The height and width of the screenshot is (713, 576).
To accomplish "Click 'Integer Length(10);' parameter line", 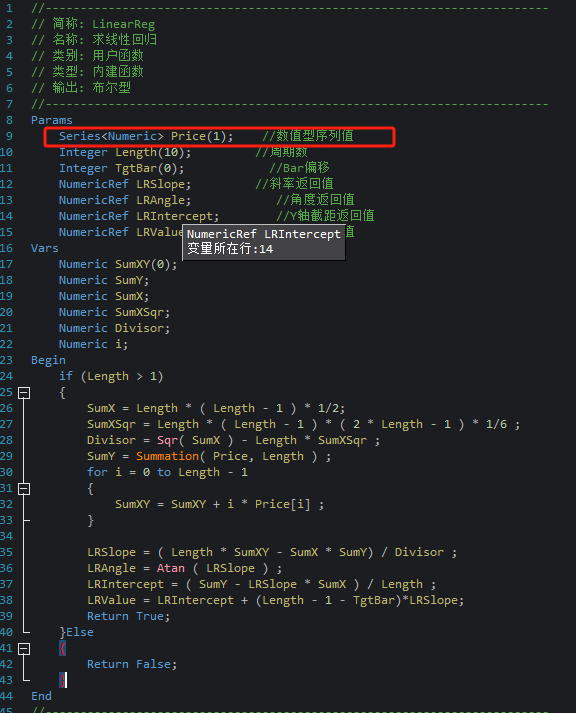I will pyautogui.click(x=125, y=152).
